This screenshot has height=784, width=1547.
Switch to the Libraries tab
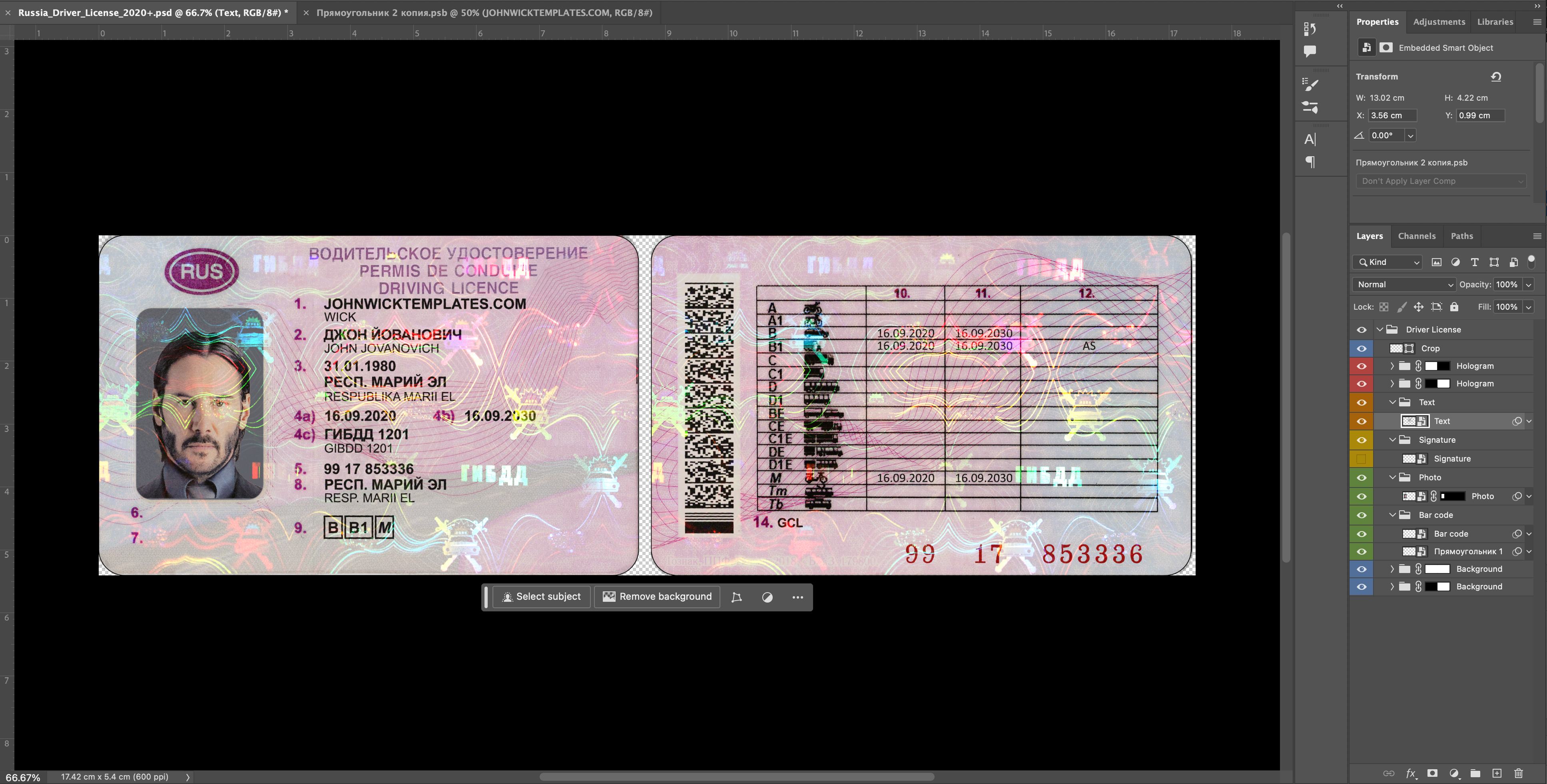1495,22
